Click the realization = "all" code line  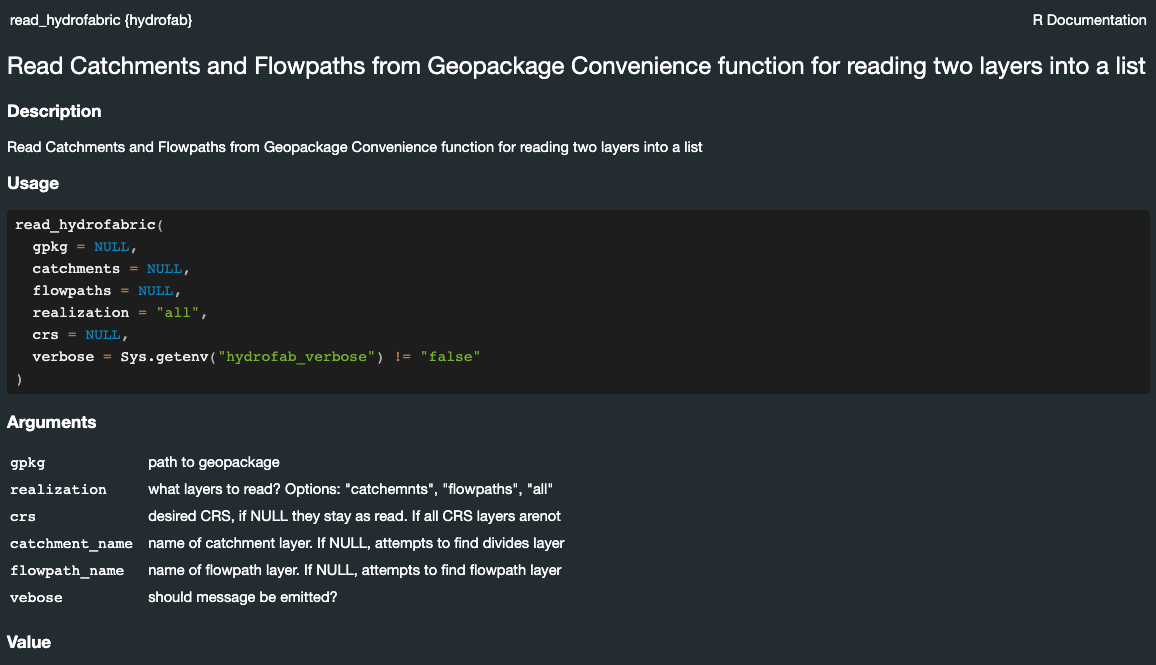tap(120, 313)
